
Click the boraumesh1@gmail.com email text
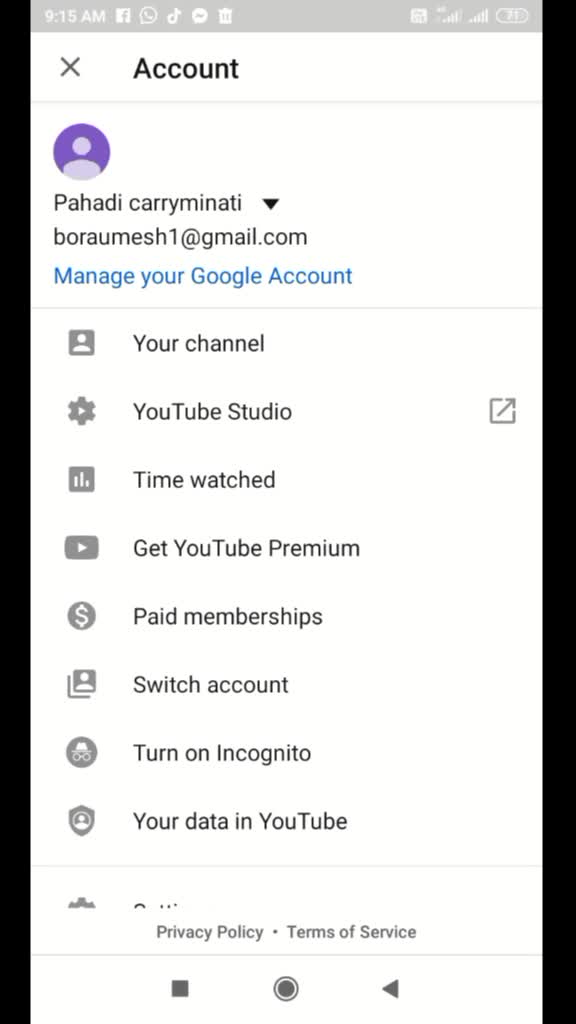coord(180,237)
